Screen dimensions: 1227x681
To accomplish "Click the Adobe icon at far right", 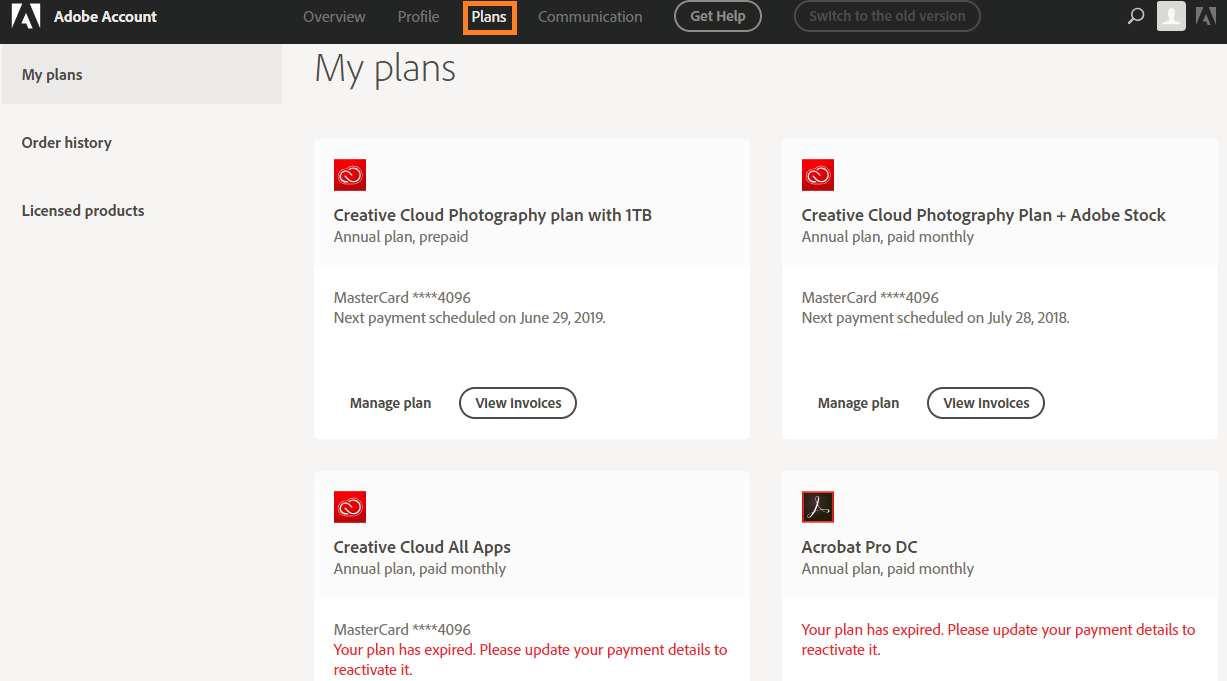I will click(x=1206, y=16).
